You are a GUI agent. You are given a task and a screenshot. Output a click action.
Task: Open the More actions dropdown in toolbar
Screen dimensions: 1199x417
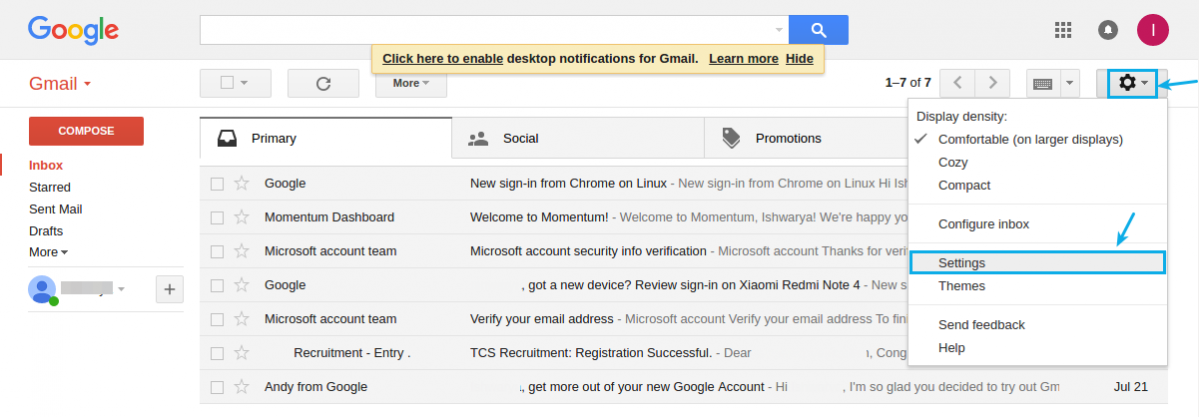(x=411, y=83)
